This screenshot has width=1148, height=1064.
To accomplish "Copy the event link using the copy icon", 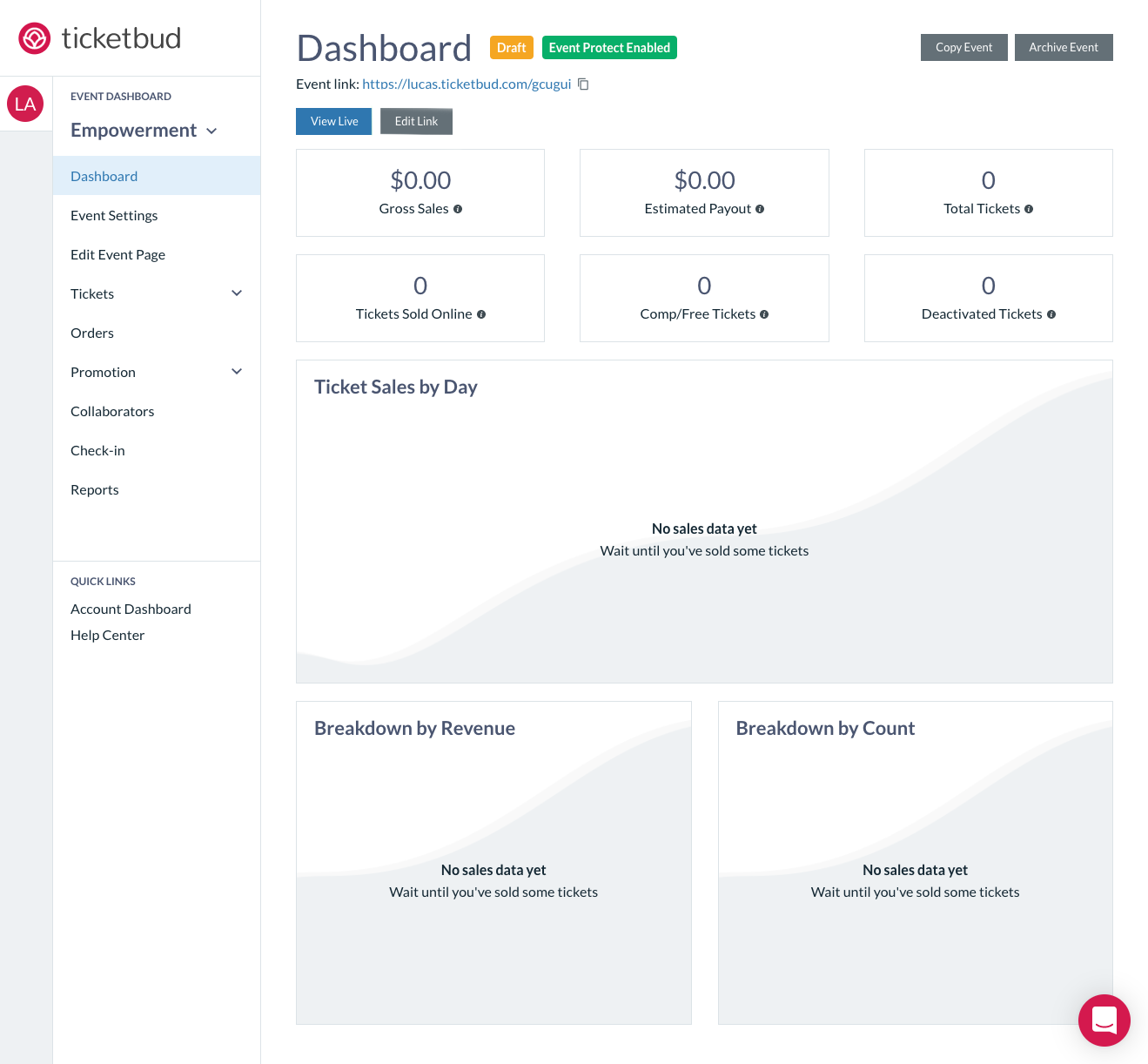I will coord(582,84).
